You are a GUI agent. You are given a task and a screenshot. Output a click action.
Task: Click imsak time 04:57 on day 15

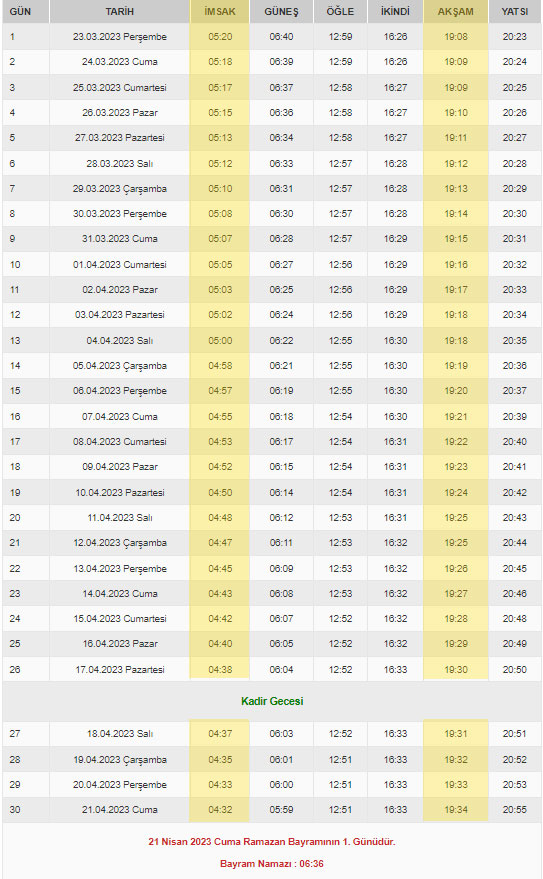[220, 391]
